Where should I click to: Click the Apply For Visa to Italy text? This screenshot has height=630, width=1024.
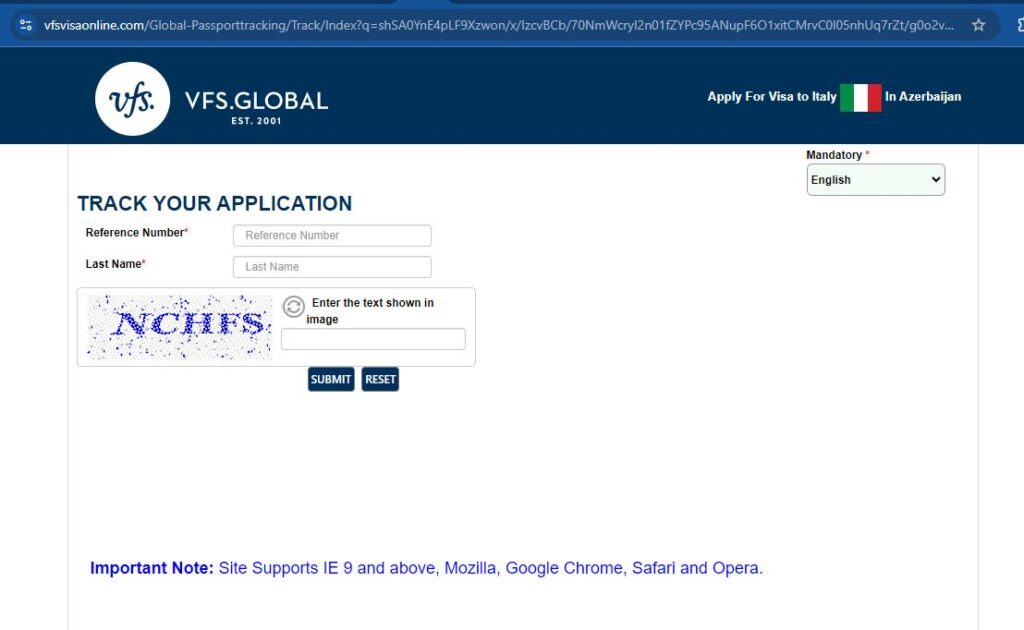point(773,97)
